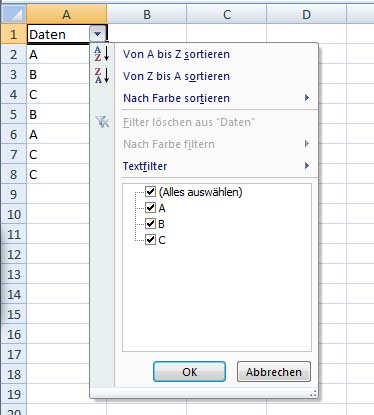The height and width of the screenshot is (415, 374).
Task: Close the Daten filter dropdown arrow
Action: point(98,34)
